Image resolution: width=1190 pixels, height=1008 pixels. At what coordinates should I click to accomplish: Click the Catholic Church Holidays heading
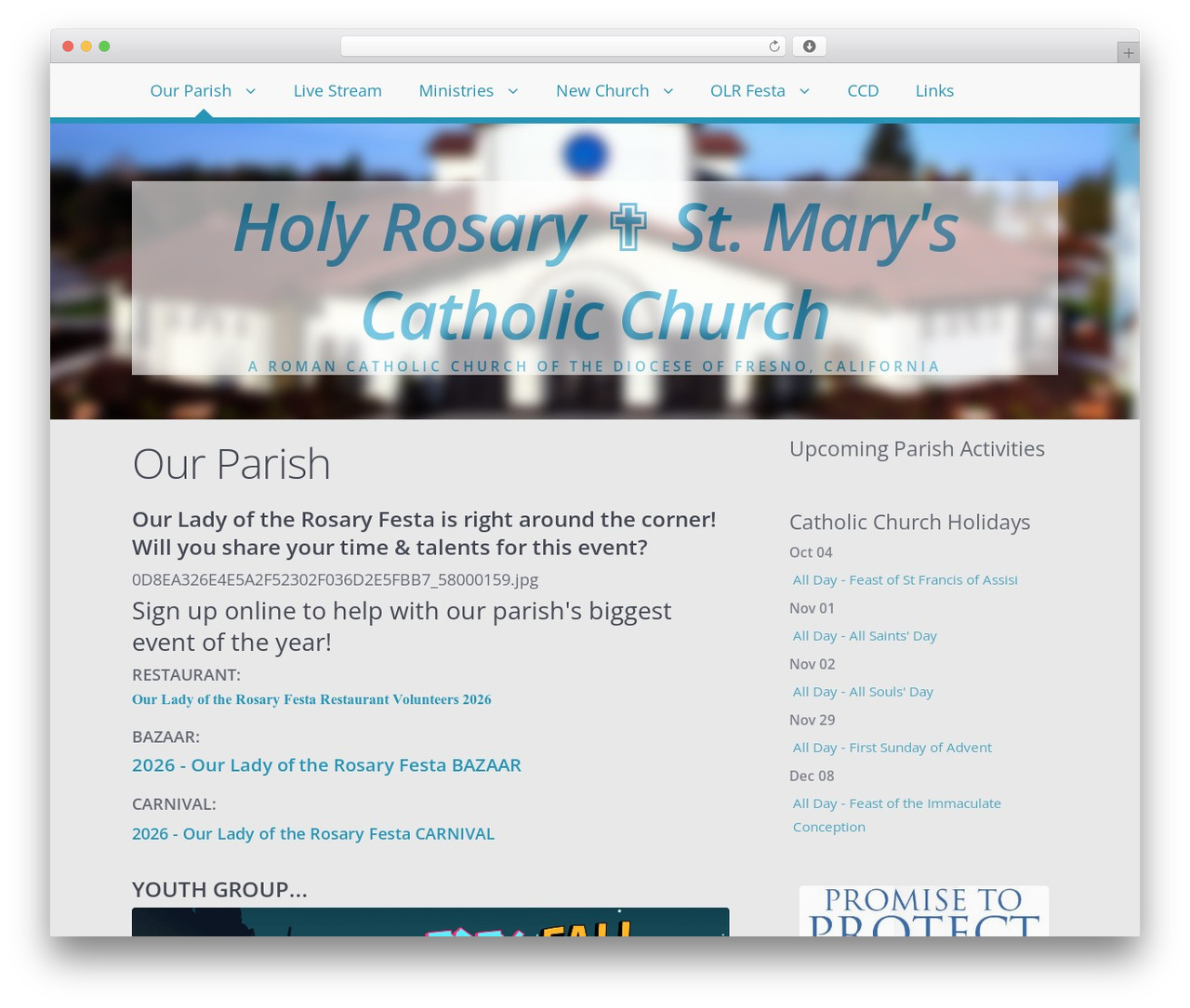909,523
